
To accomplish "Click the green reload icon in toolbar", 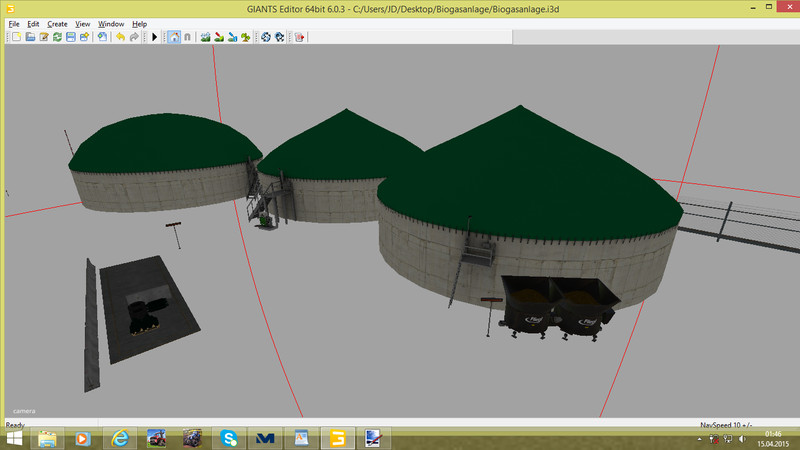I will pyautogui.click(x=58, y=37).
